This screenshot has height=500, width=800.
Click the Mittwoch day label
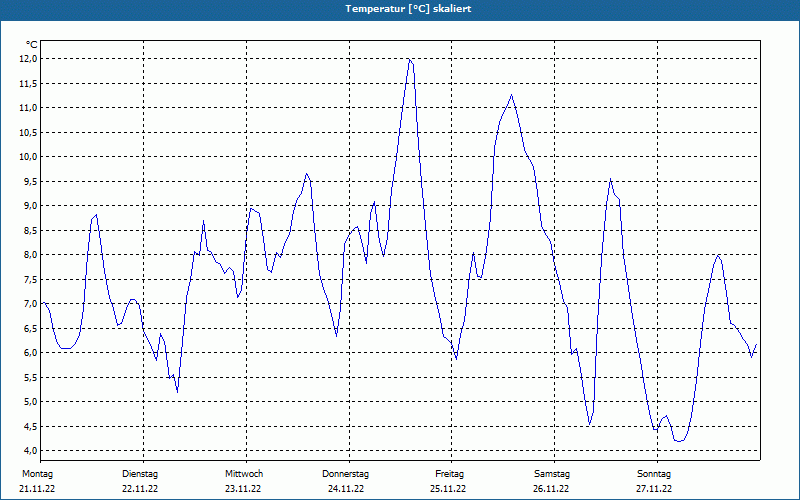244,474
